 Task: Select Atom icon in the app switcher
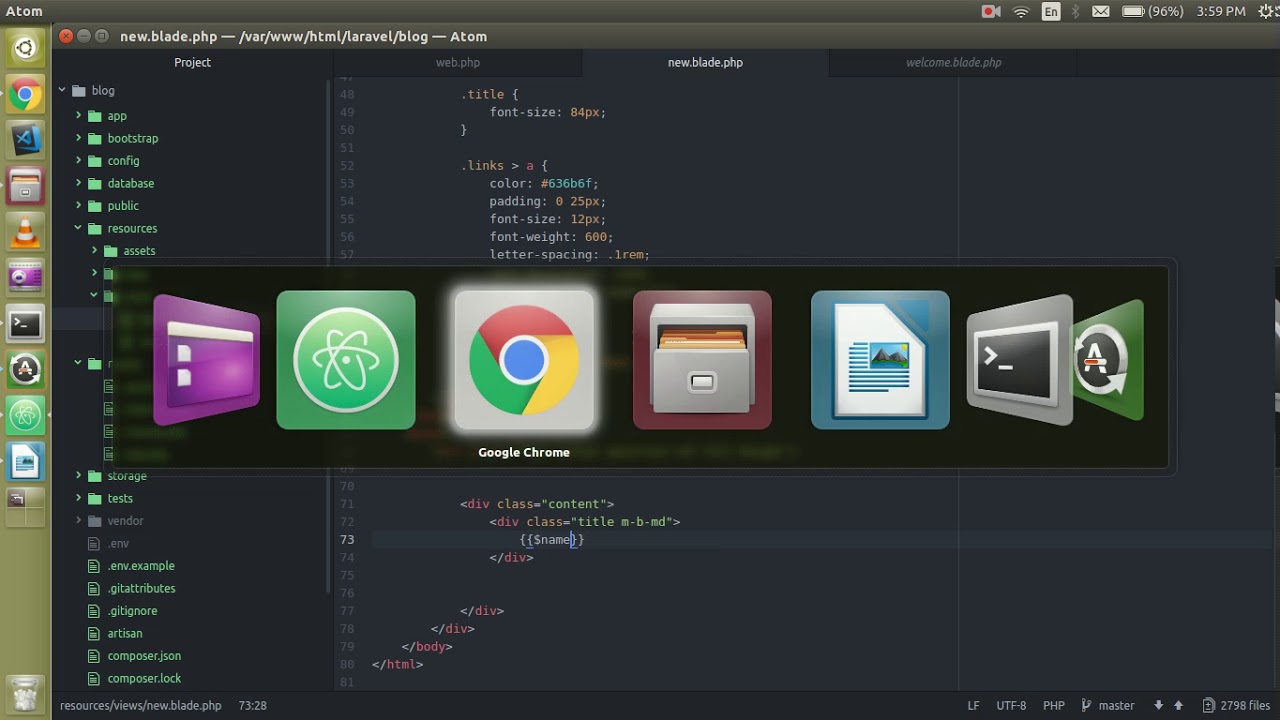click(x=346, y=360)
